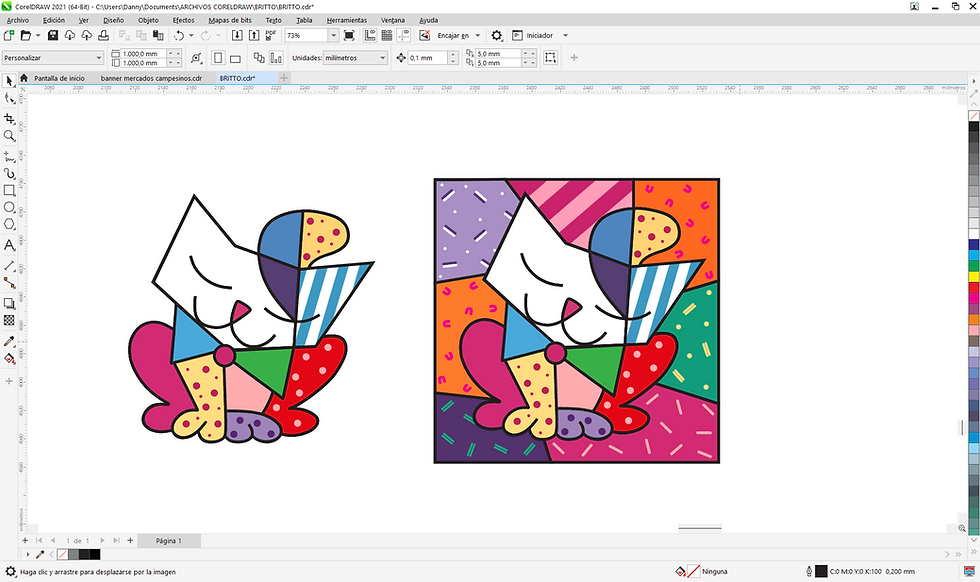Screen dimensions: 980x582
Task: Set page orientation to landscape
Action: [x=235, y=58]
